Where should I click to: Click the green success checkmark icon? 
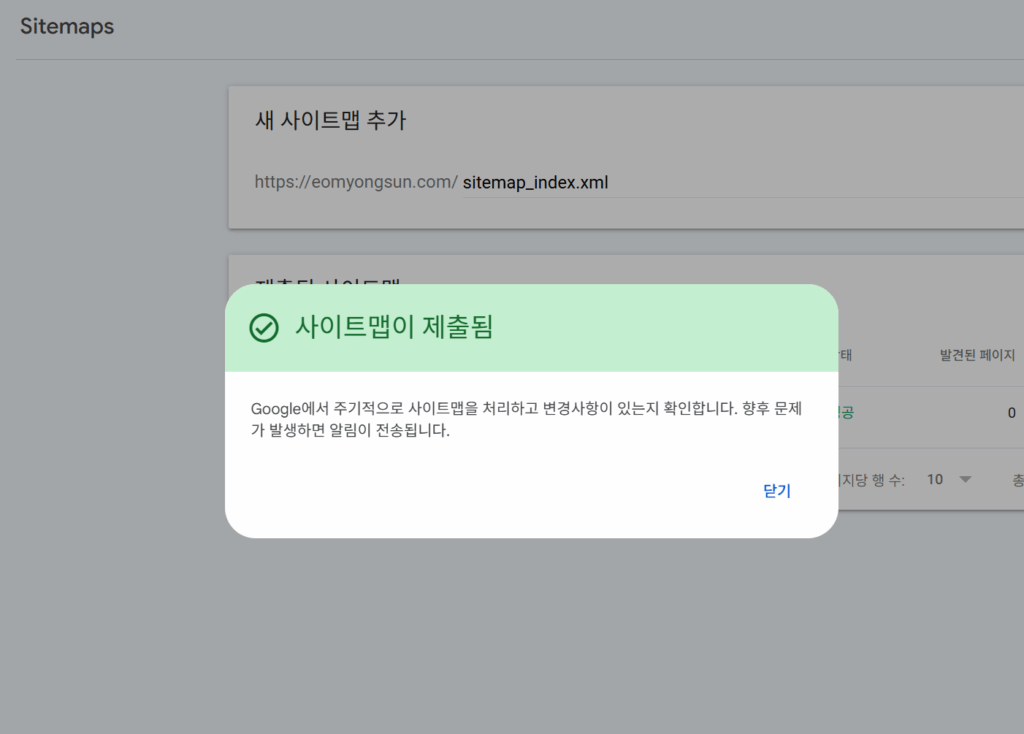click(x=263, y=327)
